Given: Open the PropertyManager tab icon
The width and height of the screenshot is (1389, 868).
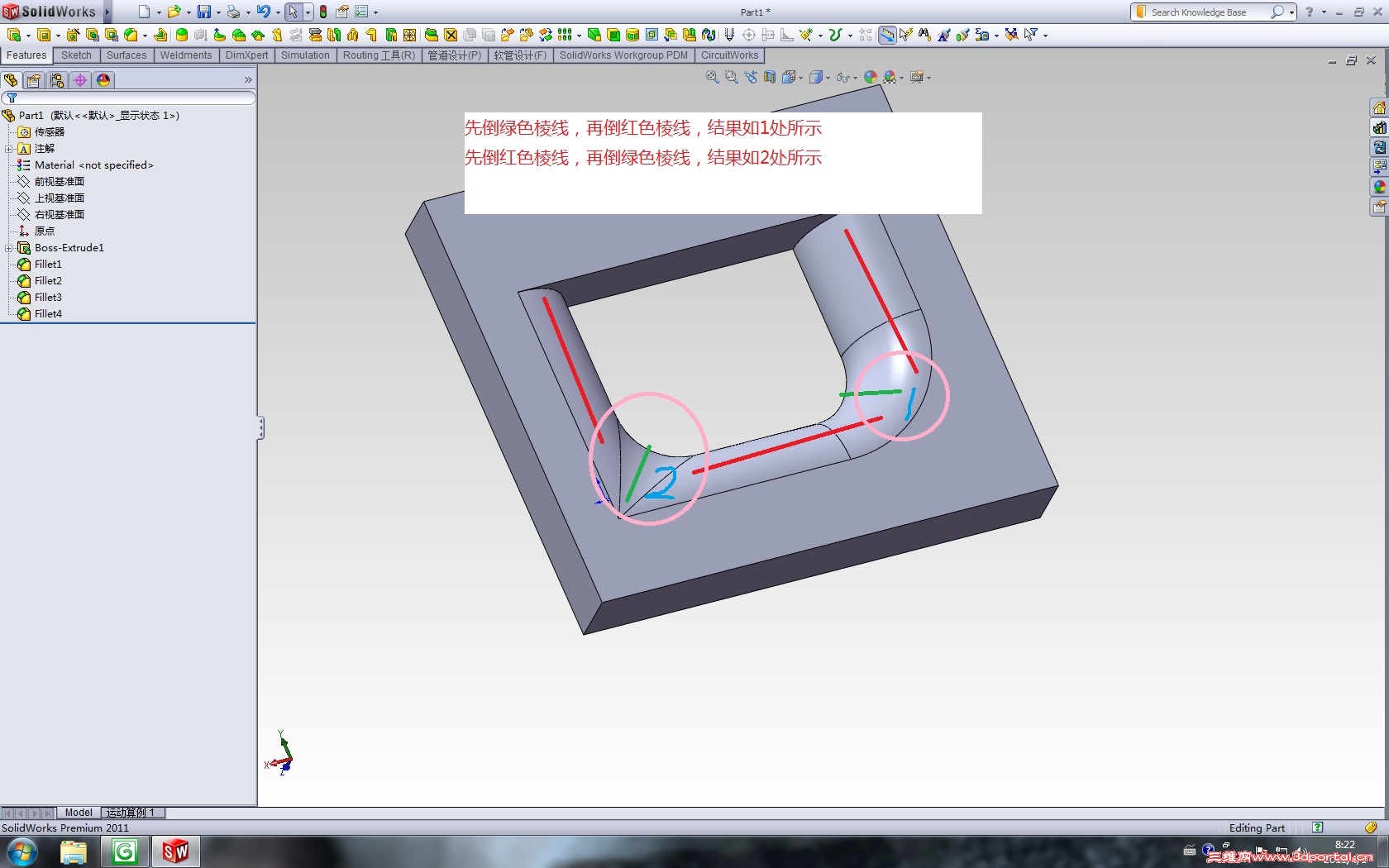Looking at the screenshot, I should pyautogui.click(x=34, y=80).
